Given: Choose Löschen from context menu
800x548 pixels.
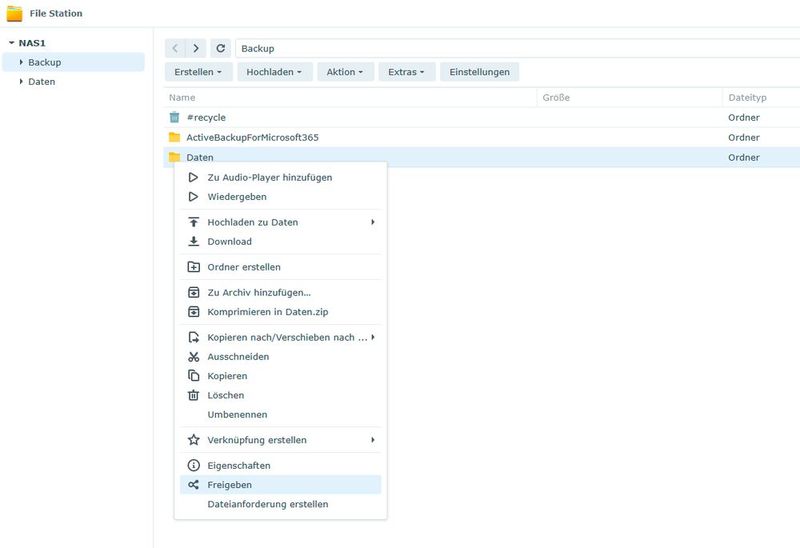Looking at the screenshot, I should [x=281, y=395].
